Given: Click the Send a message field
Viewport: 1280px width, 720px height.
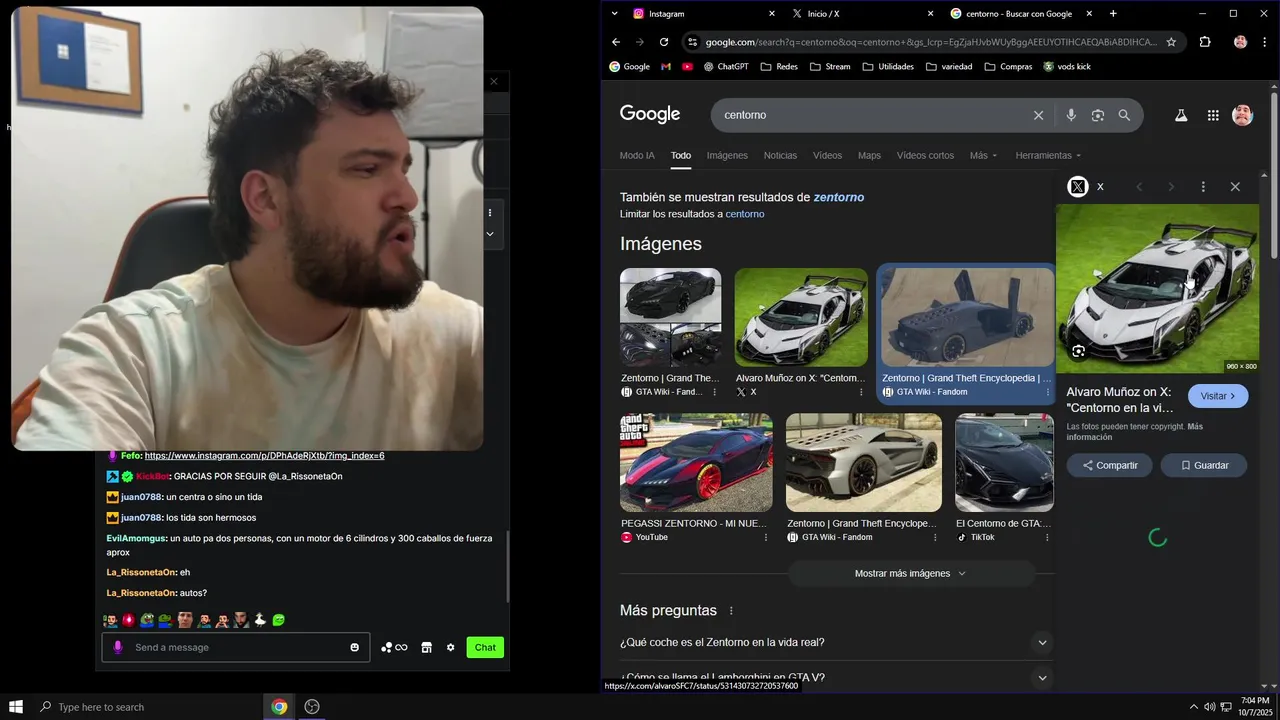Looking at the screenshot, I should [x=235, y=647].
